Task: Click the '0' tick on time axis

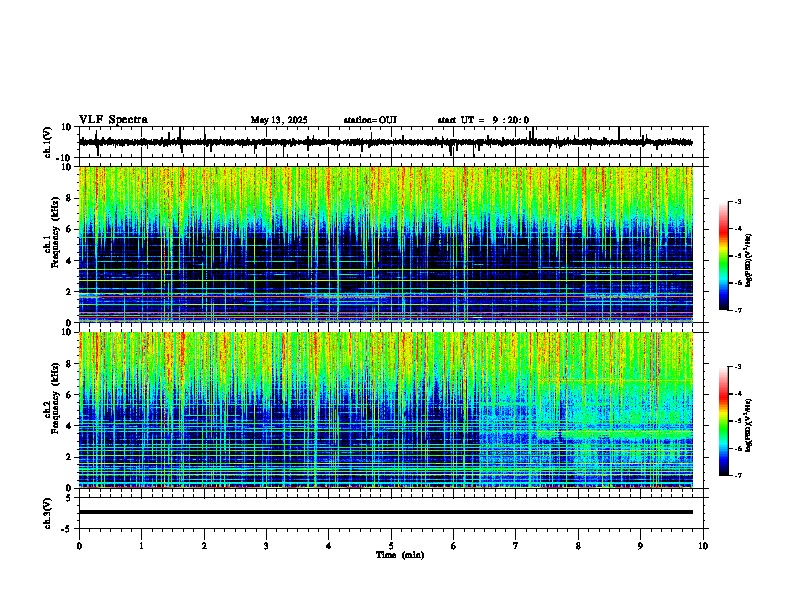Action: [x=79, y=546]
